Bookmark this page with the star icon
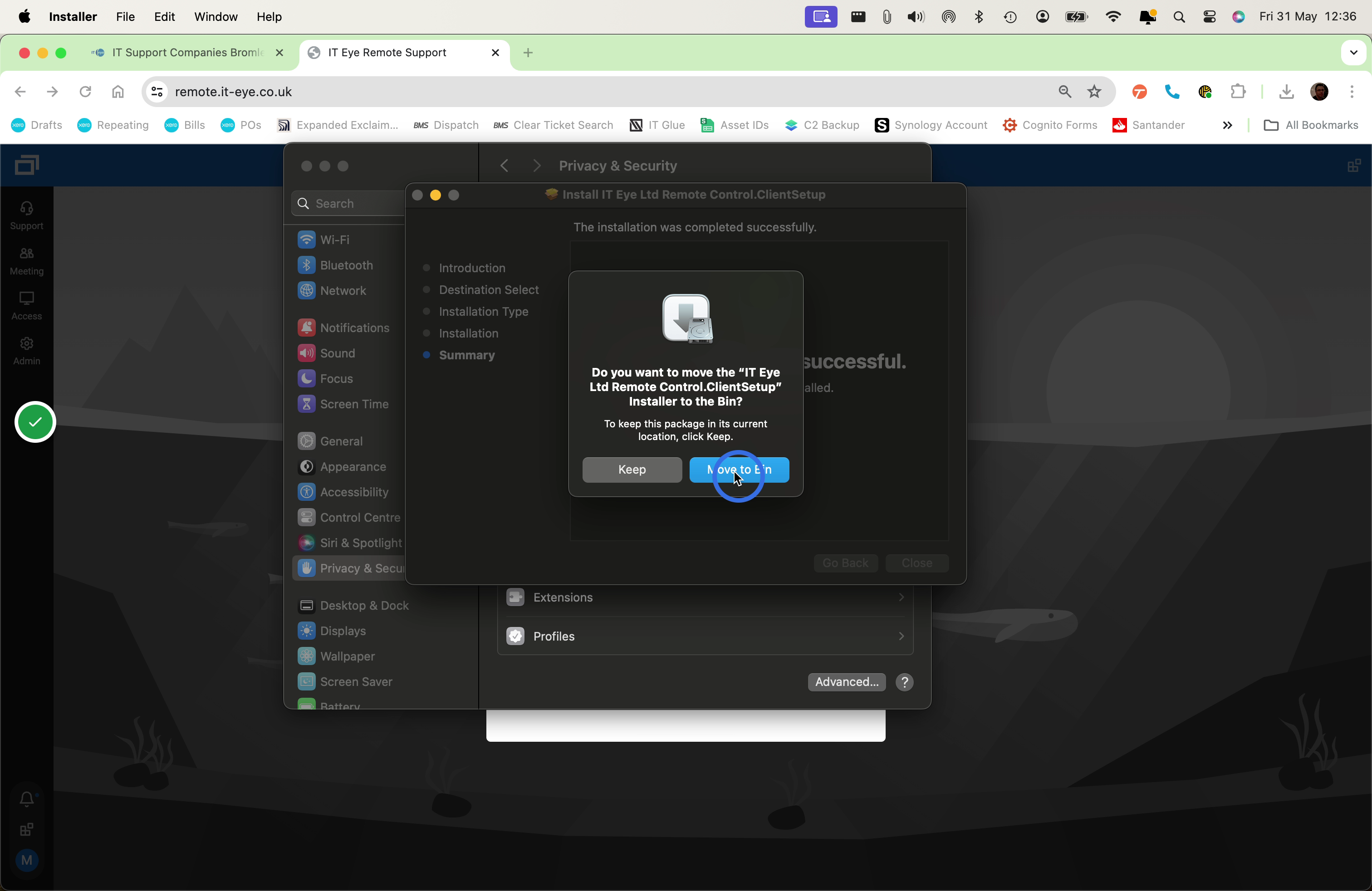This screenshot has width=1372, height=891. point(1094,92)
